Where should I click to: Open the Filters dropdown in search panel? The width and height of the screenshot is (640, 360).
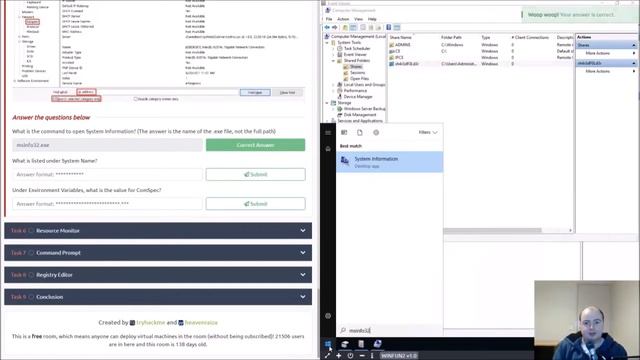tap(428, 132)
